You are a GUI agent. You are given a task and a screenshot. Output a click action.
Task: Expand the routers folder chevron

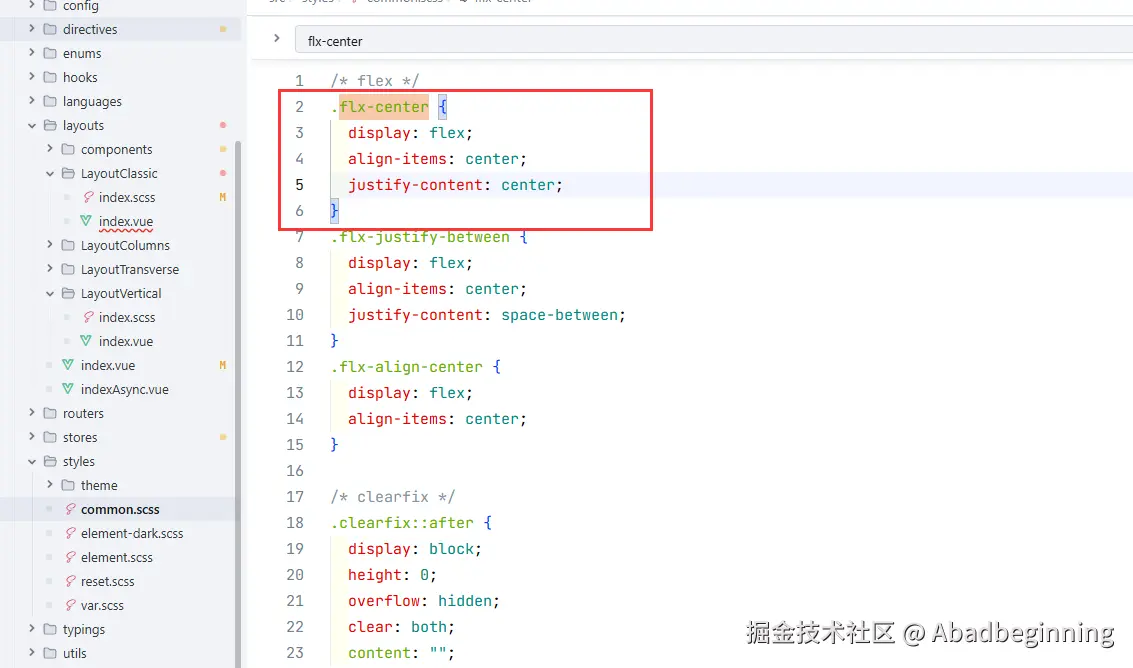point(31,413)
